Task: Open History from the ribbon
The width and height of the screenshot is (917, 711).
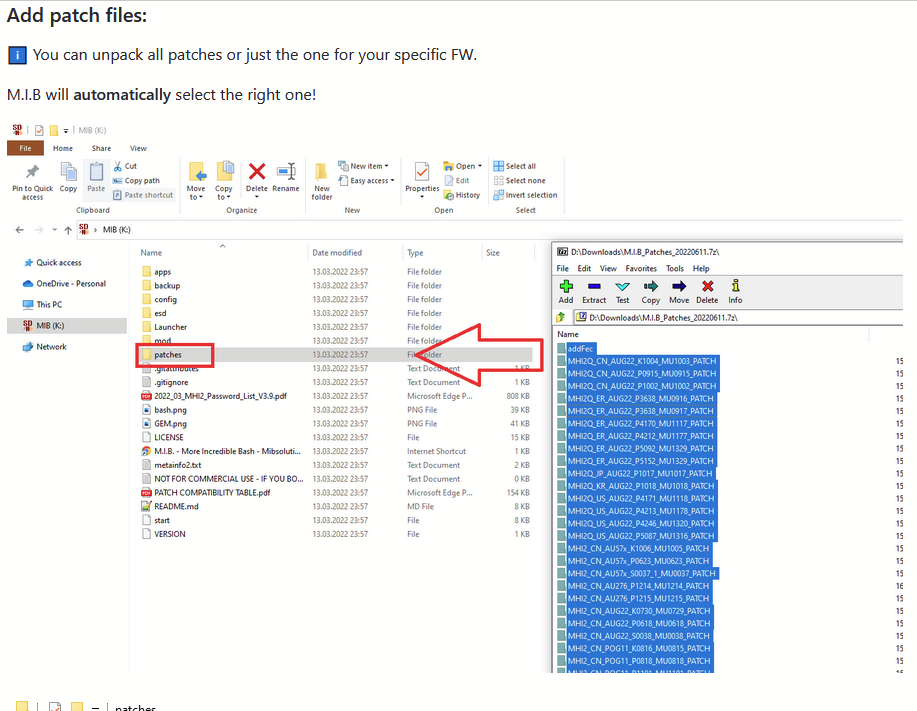Action: [466, 193]
